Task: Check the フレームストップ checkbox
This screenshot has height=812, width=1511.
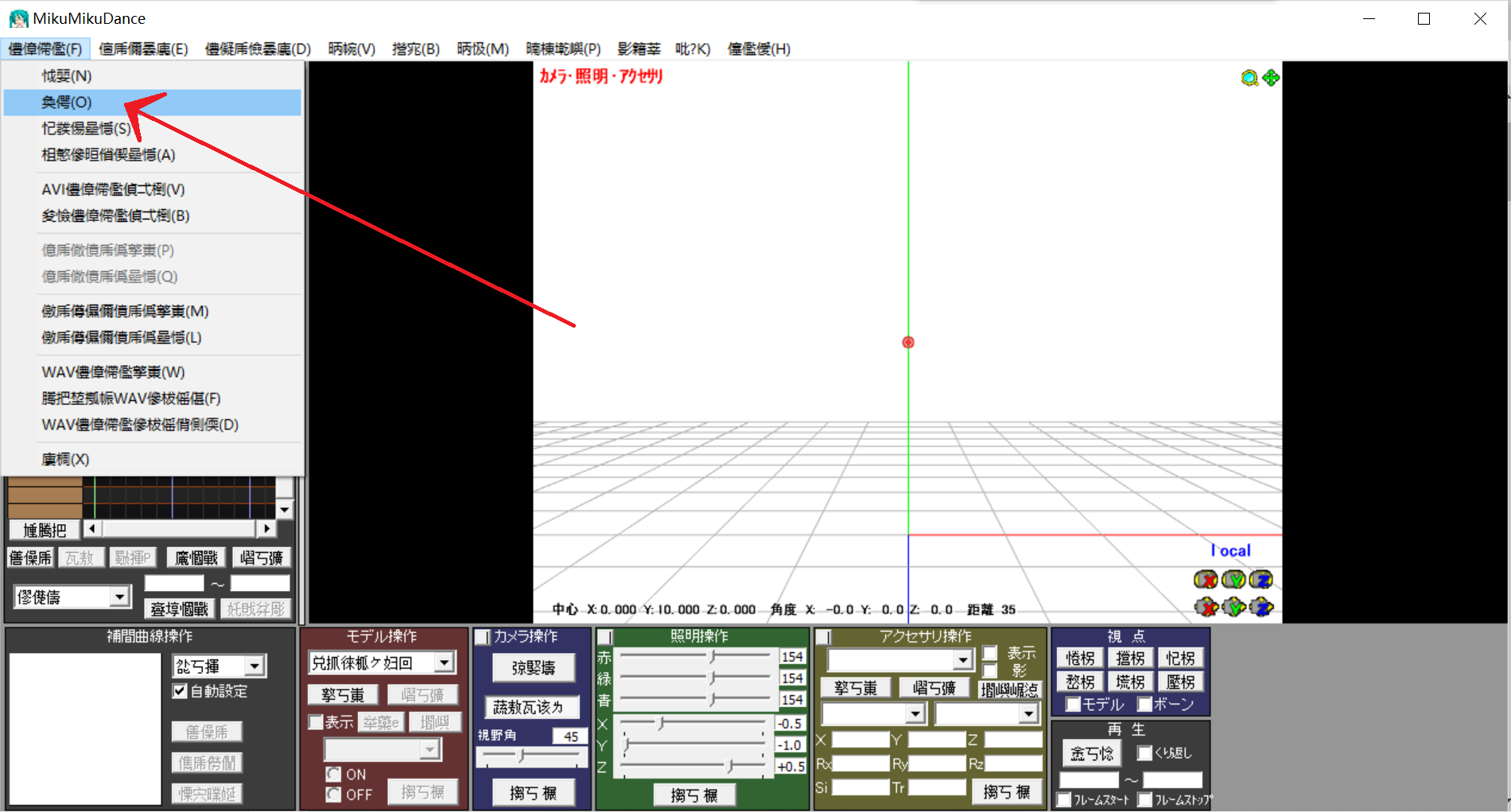Action: click(x=1145, y=799)
